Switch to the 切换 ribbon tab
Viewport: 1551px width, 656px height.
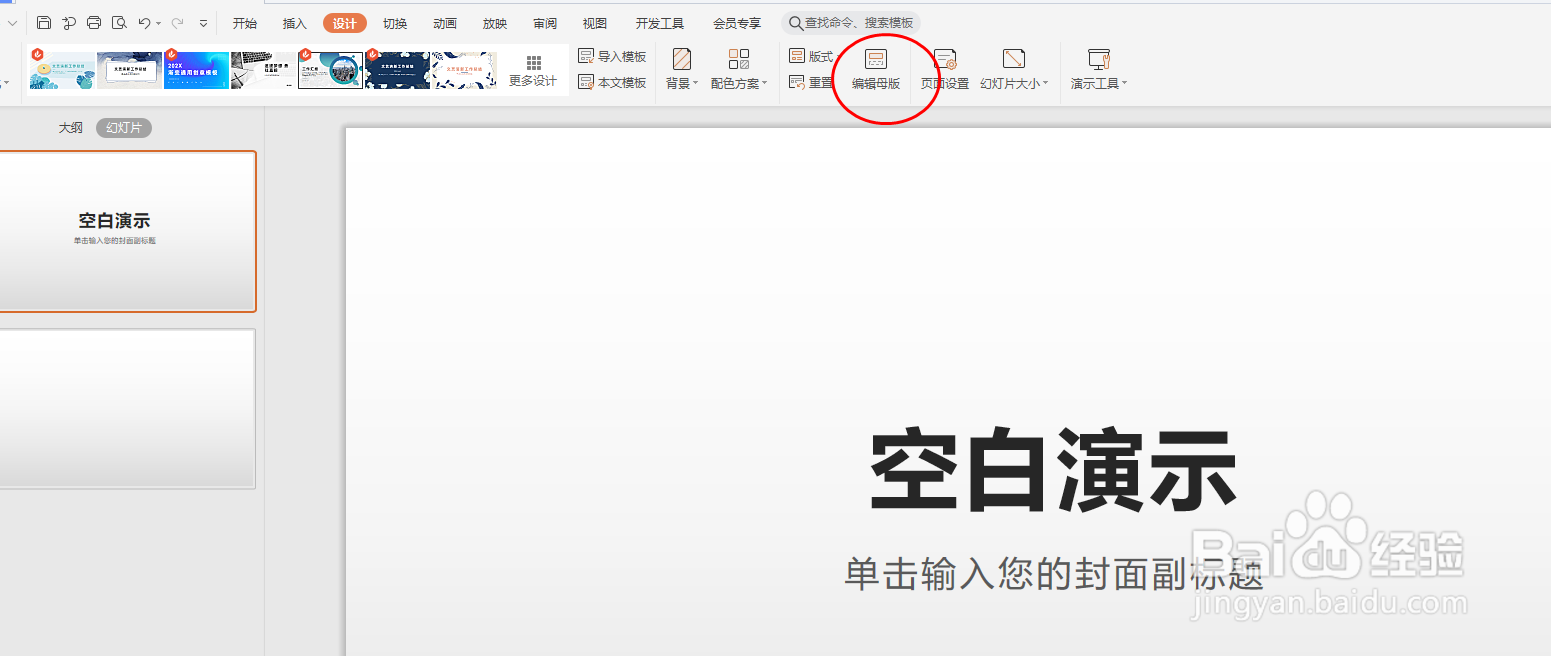(x=395, y=23)
